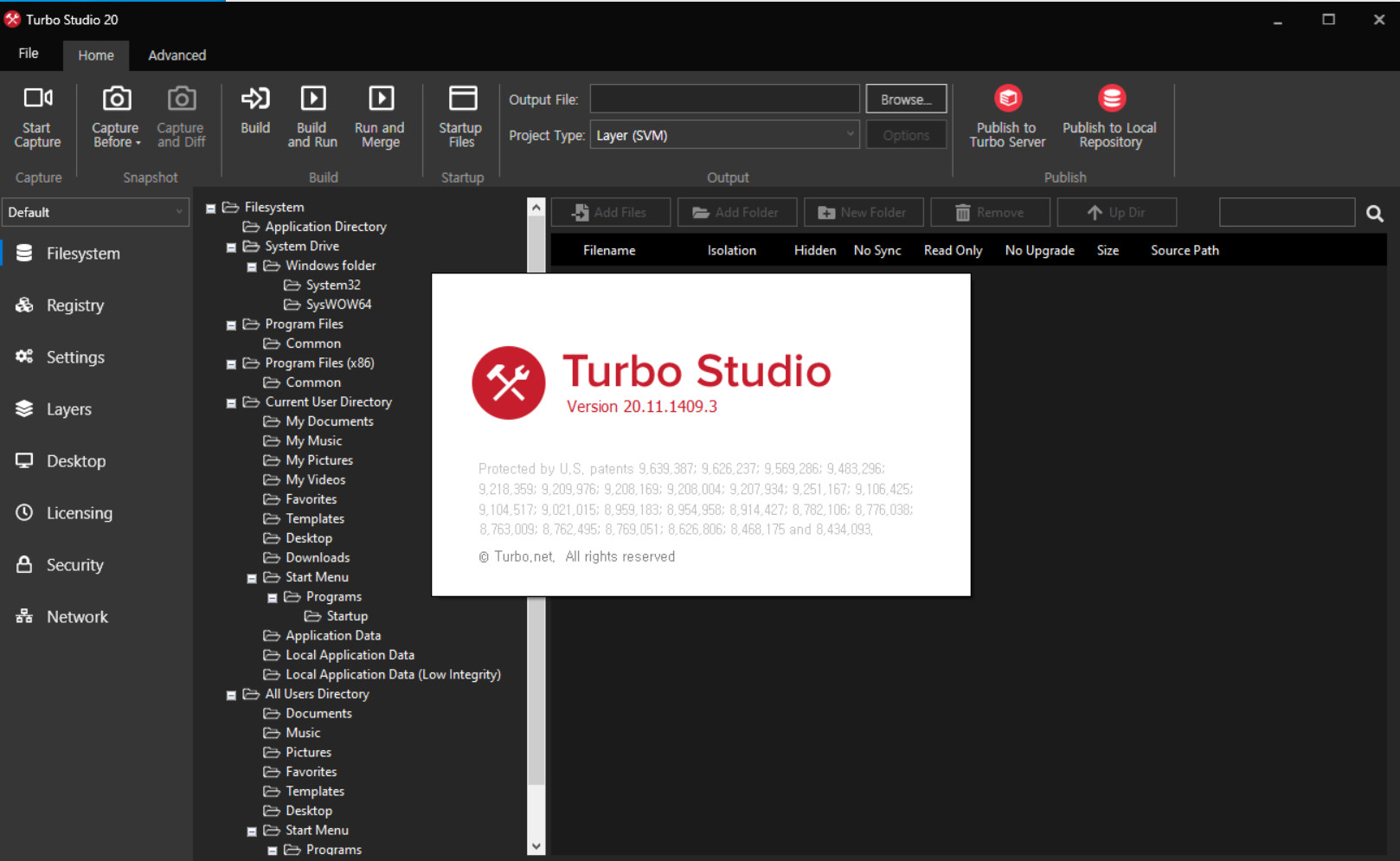Open Licensing section

pos(96,513)
